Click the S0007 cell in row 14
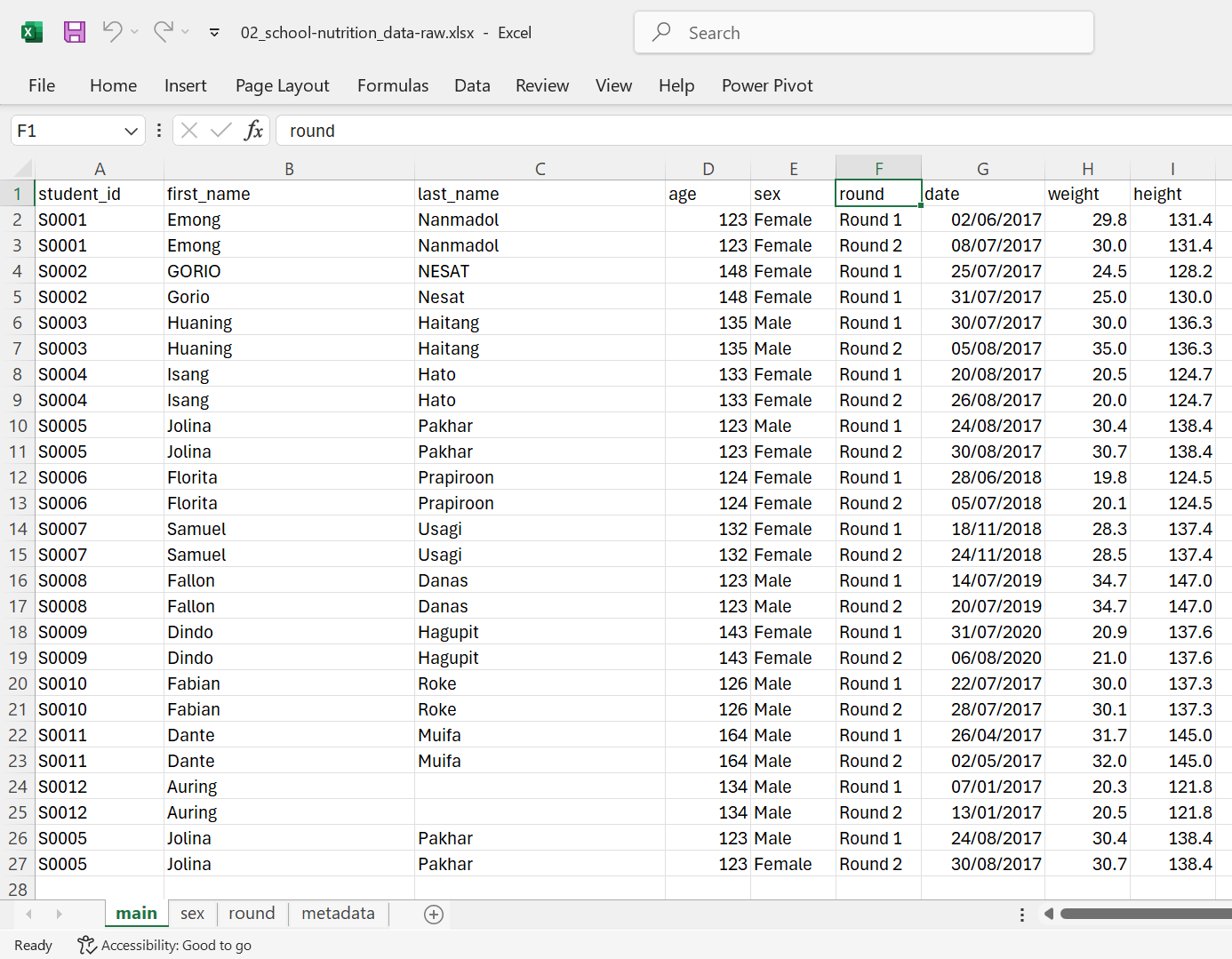The height and width of the screenshot is (959, 1232). (x=100, y=529)
